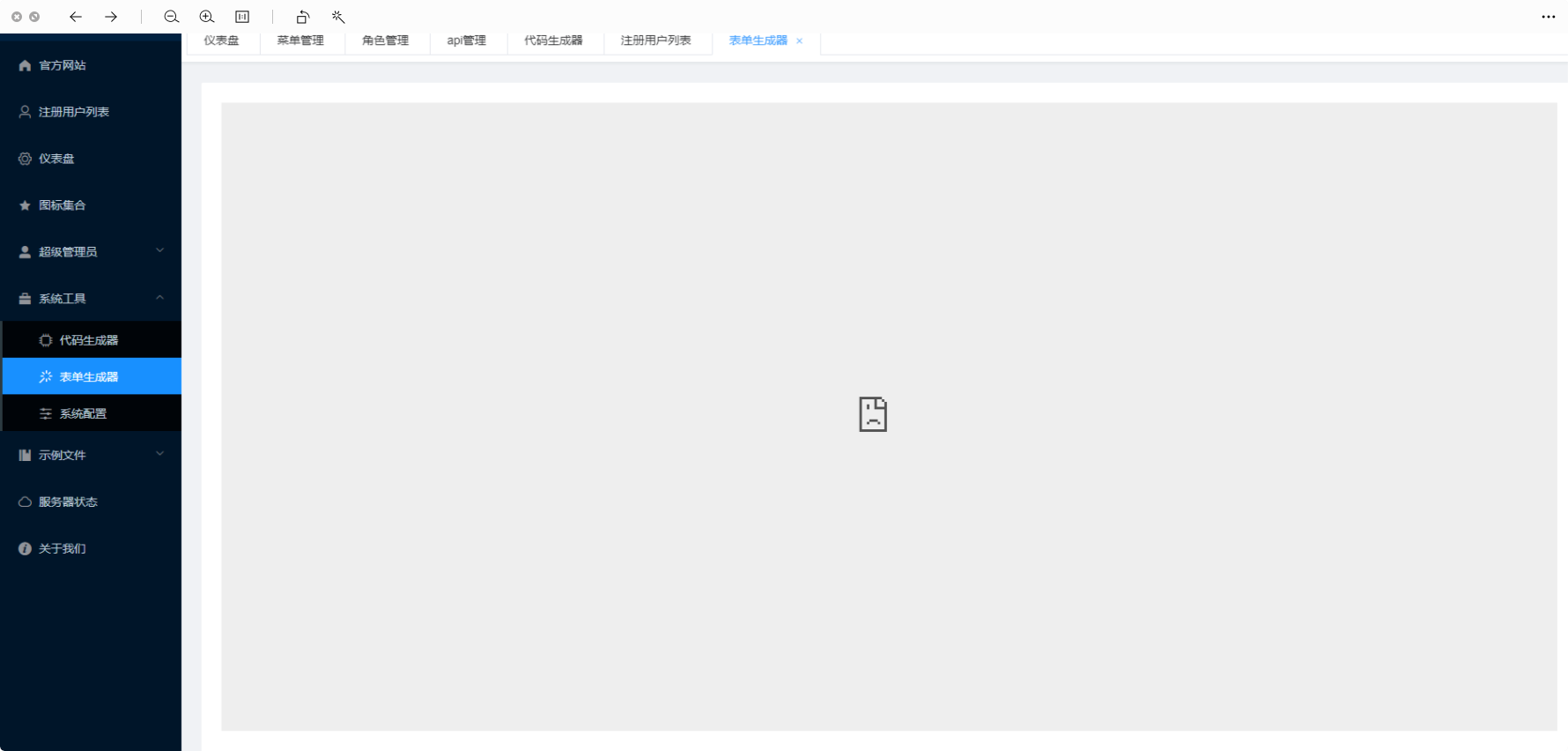Select 代码生成器 under 系统工具
Image resolution: width=1568 pixels, height=751 pixels.
(x=88, y=340)
